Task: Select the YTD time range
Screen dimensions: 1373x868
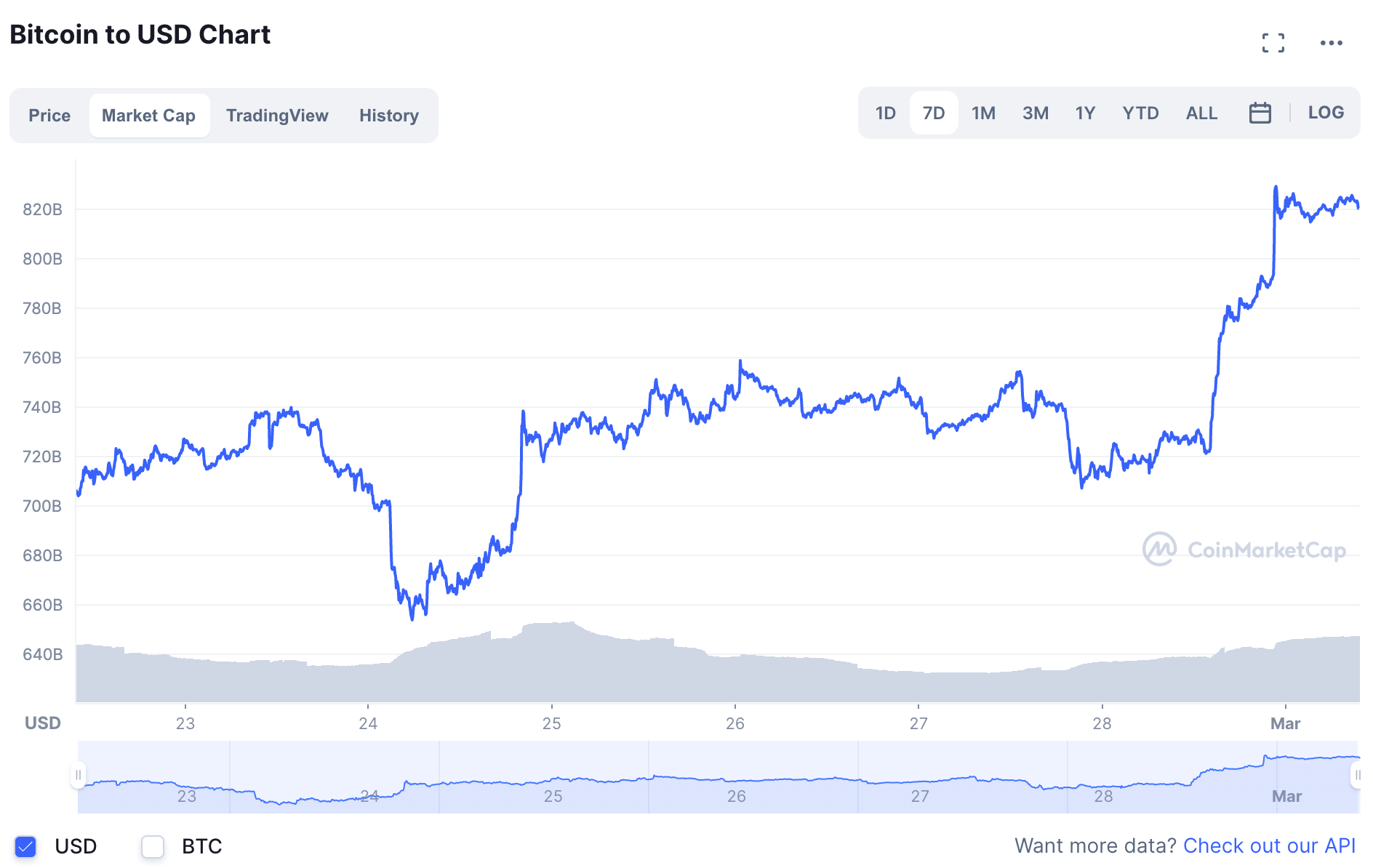Action: click(1140, 113)
